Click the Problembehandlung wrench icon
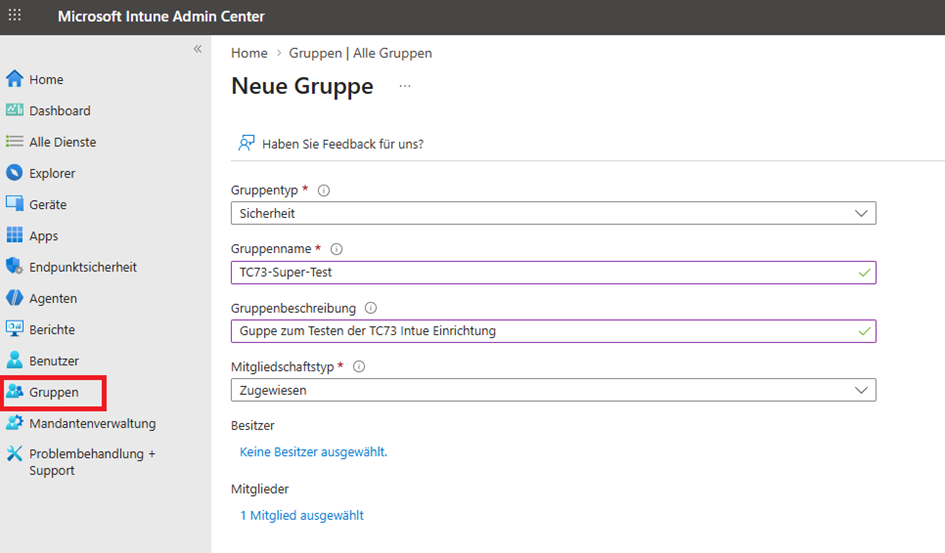The height and width of the screenshot is (553, 945). (14, 454)
